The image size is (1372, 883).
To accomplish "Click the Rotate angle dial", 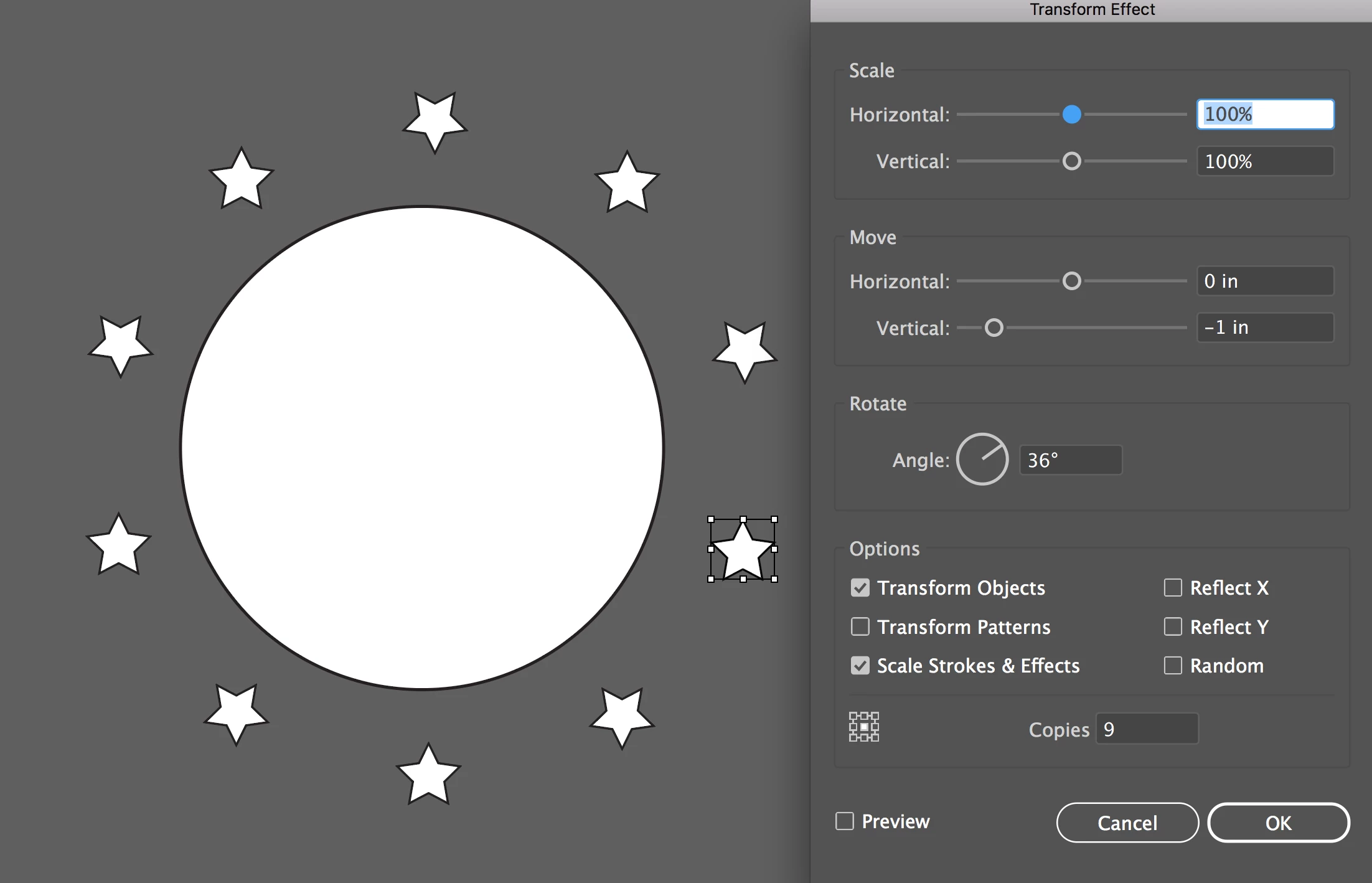I will [982, 460].
